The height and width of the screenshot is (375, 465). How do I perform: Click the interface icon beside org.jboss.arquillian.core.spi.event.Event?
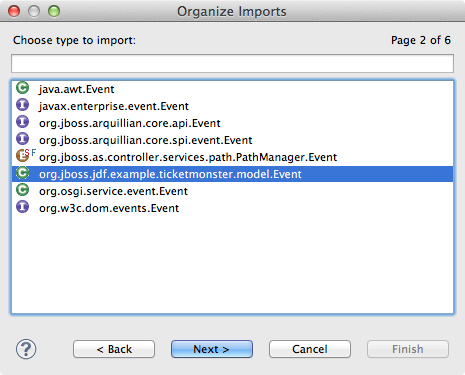click(x=23, y=139)
